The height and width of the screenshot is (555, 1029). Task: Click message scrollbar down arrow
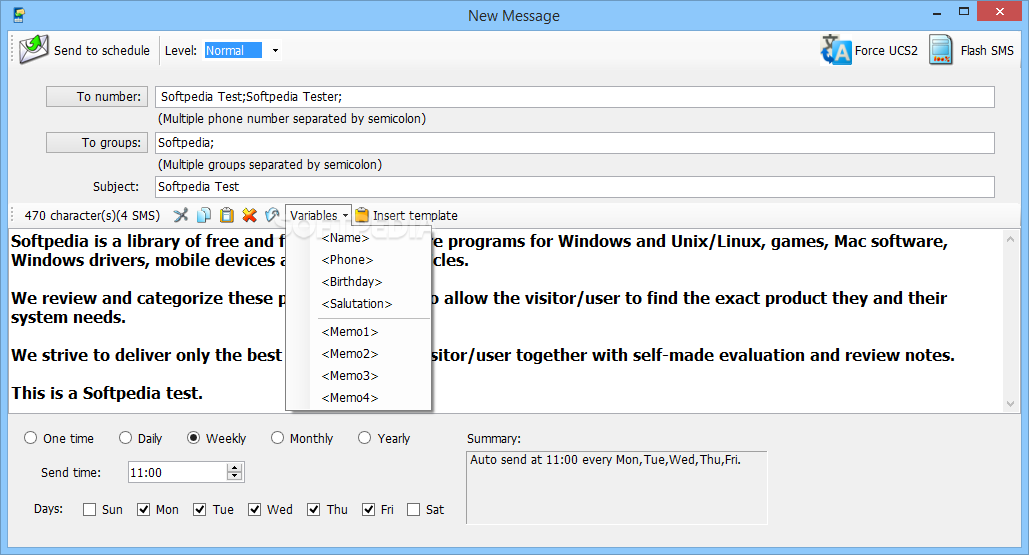point(1011,403)
